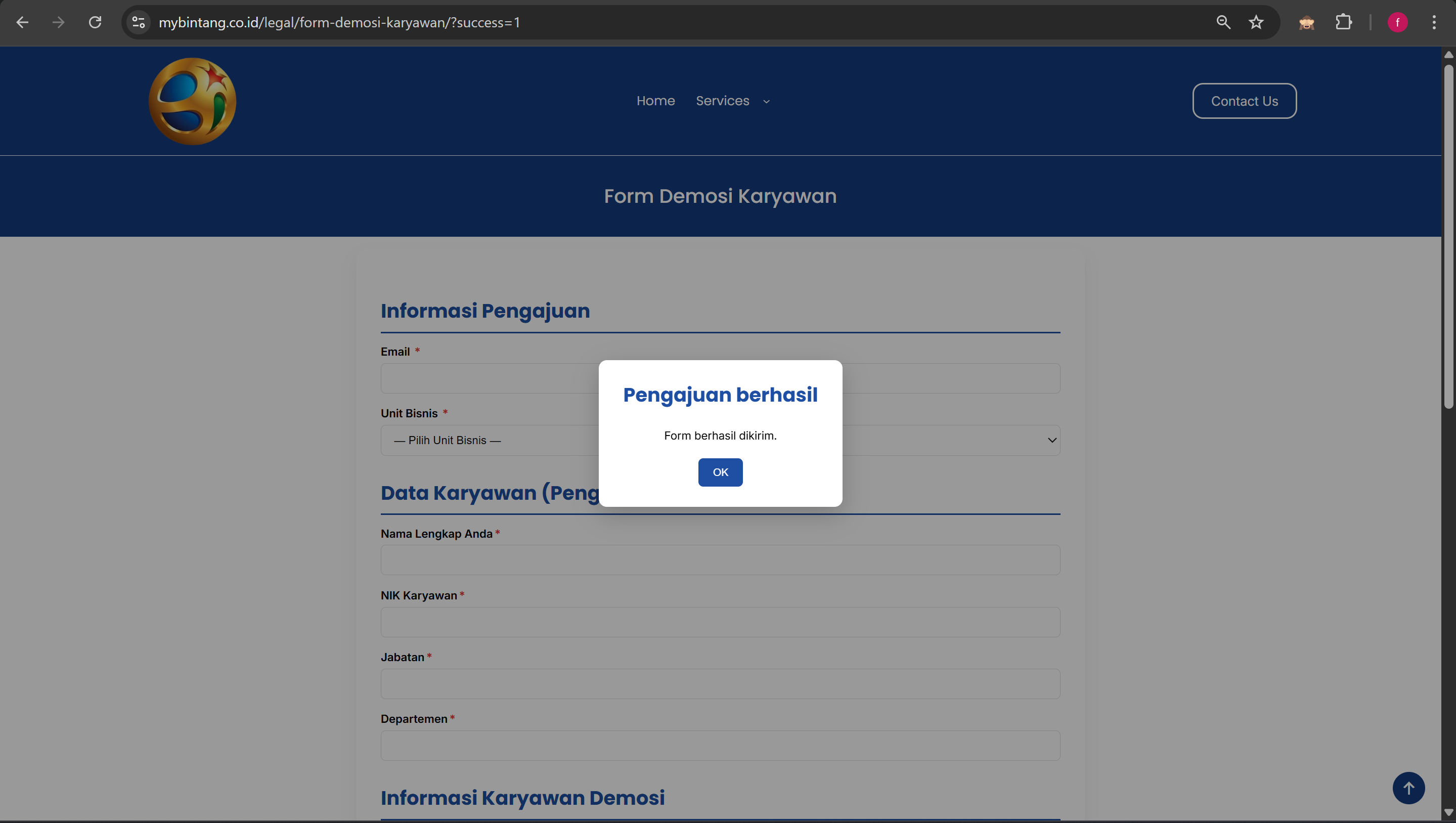Open Chrome three-dot menu

pyautogui.click(x=1434, y=23)
